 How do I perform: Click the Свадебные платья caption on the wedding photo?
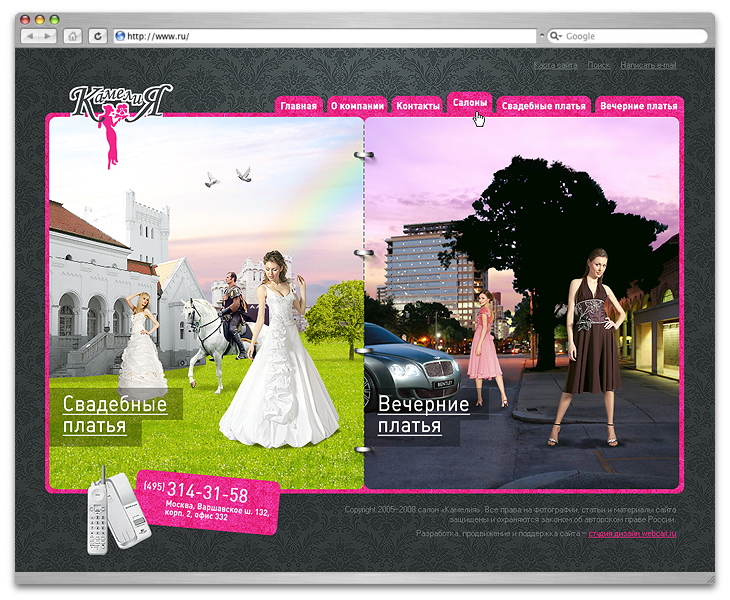[x=114, y=415]
